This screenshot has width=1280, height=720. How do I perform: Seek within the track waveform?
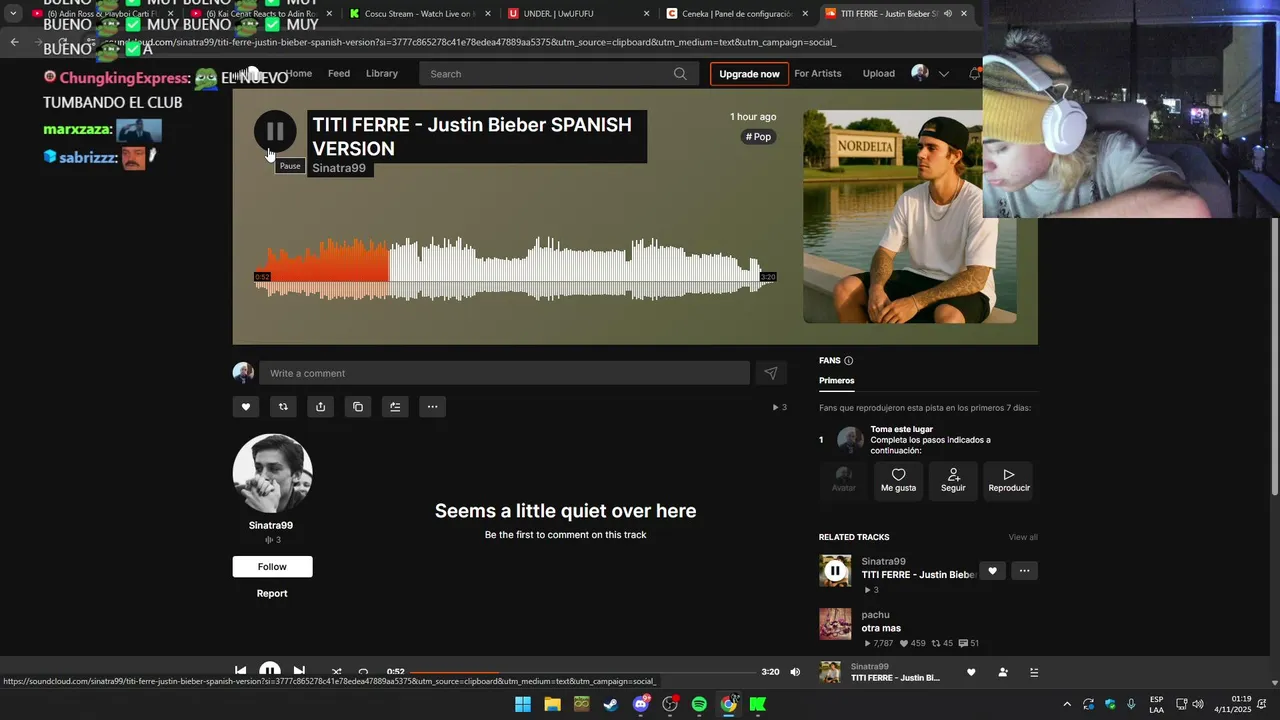tap(515, 268)
